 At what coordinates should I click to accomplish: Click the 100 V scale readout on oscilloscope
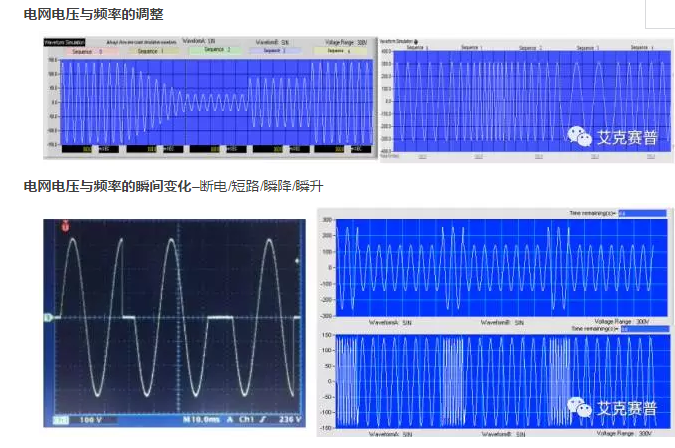(x=91, y=420)
